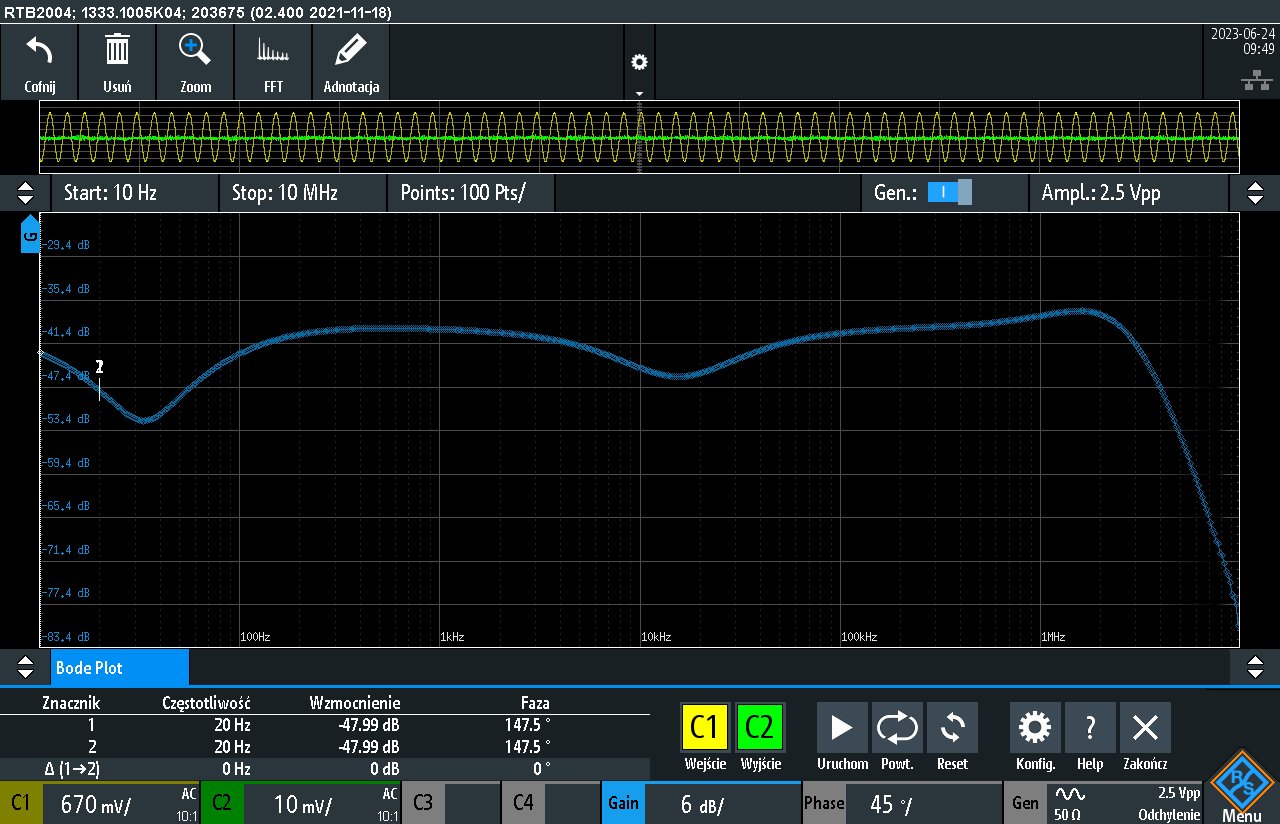Screen dimensions: 1280x824
Task: Toggle the Gen. generator switch
Action: point(949,192)
